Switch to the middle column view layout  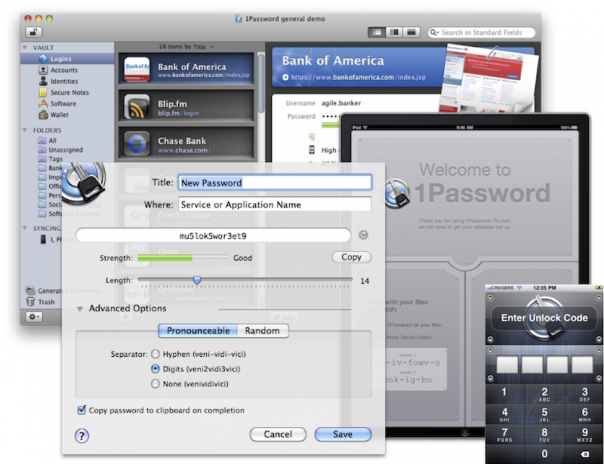[394, 32]
